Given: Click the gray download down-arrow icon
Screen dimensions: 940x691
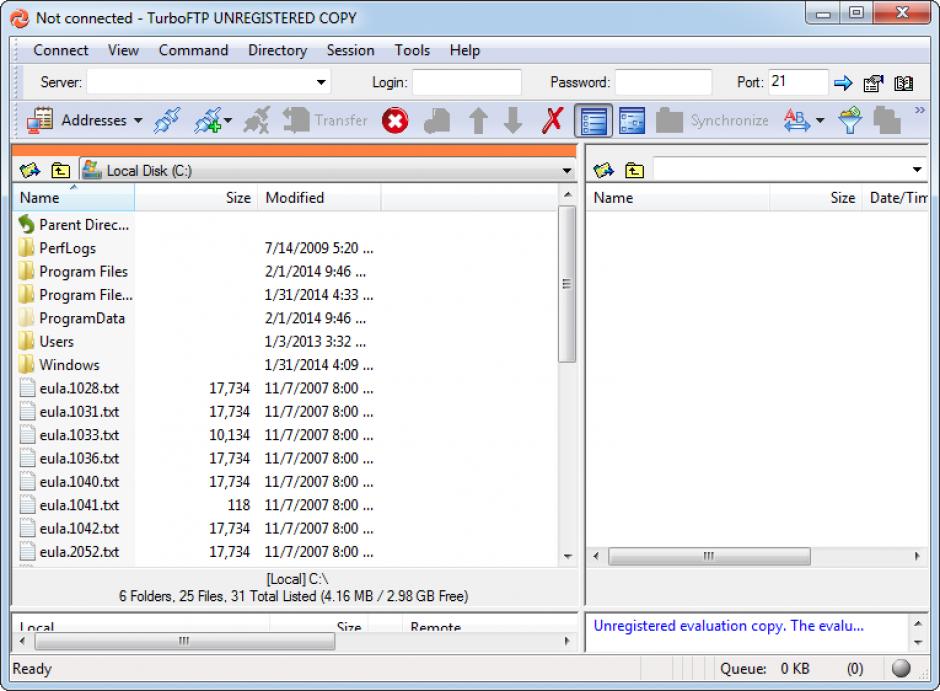Looking at the screenshot, I should pos(513,120).
